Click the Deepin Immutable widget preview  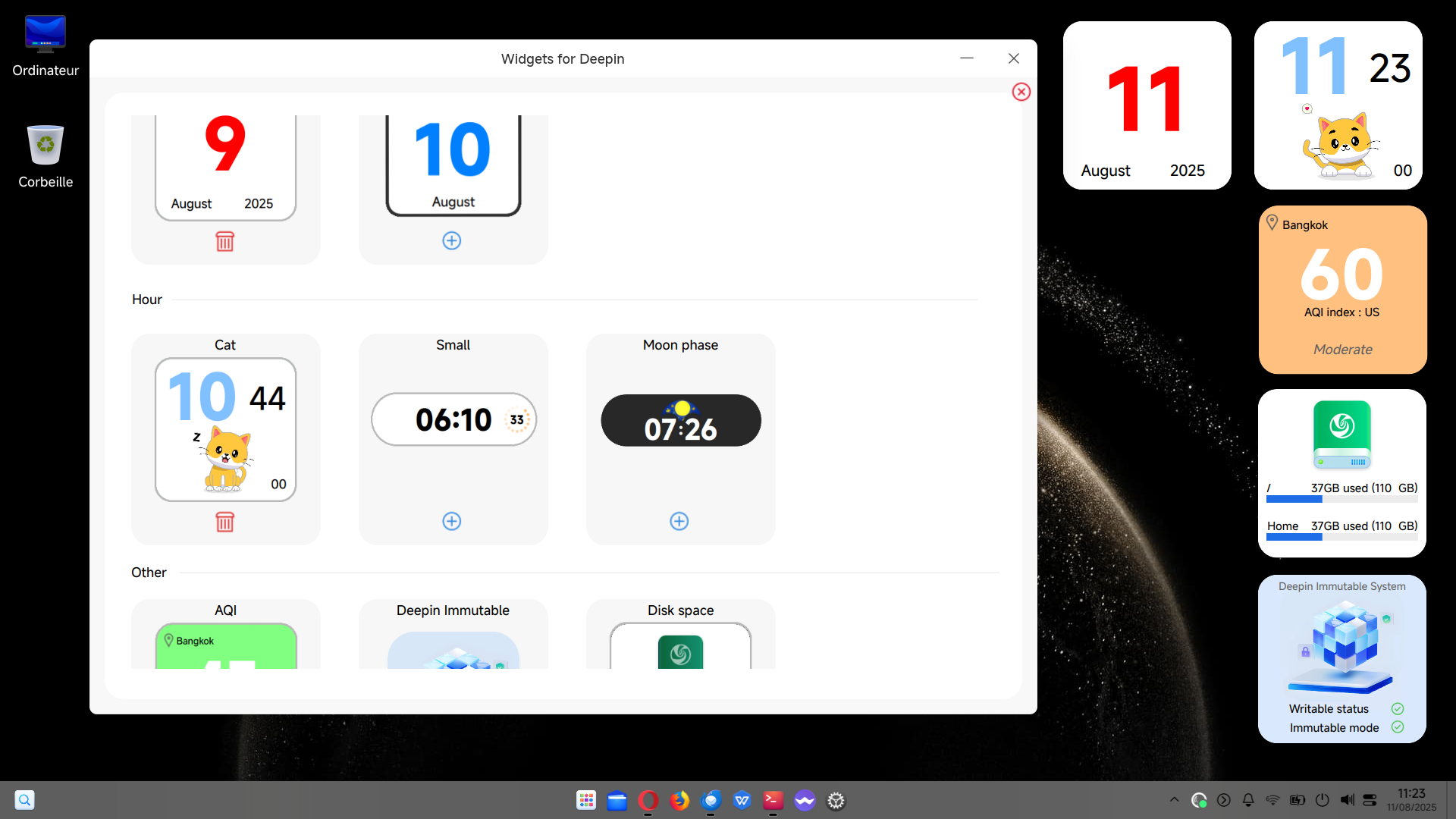pos(453,650)
